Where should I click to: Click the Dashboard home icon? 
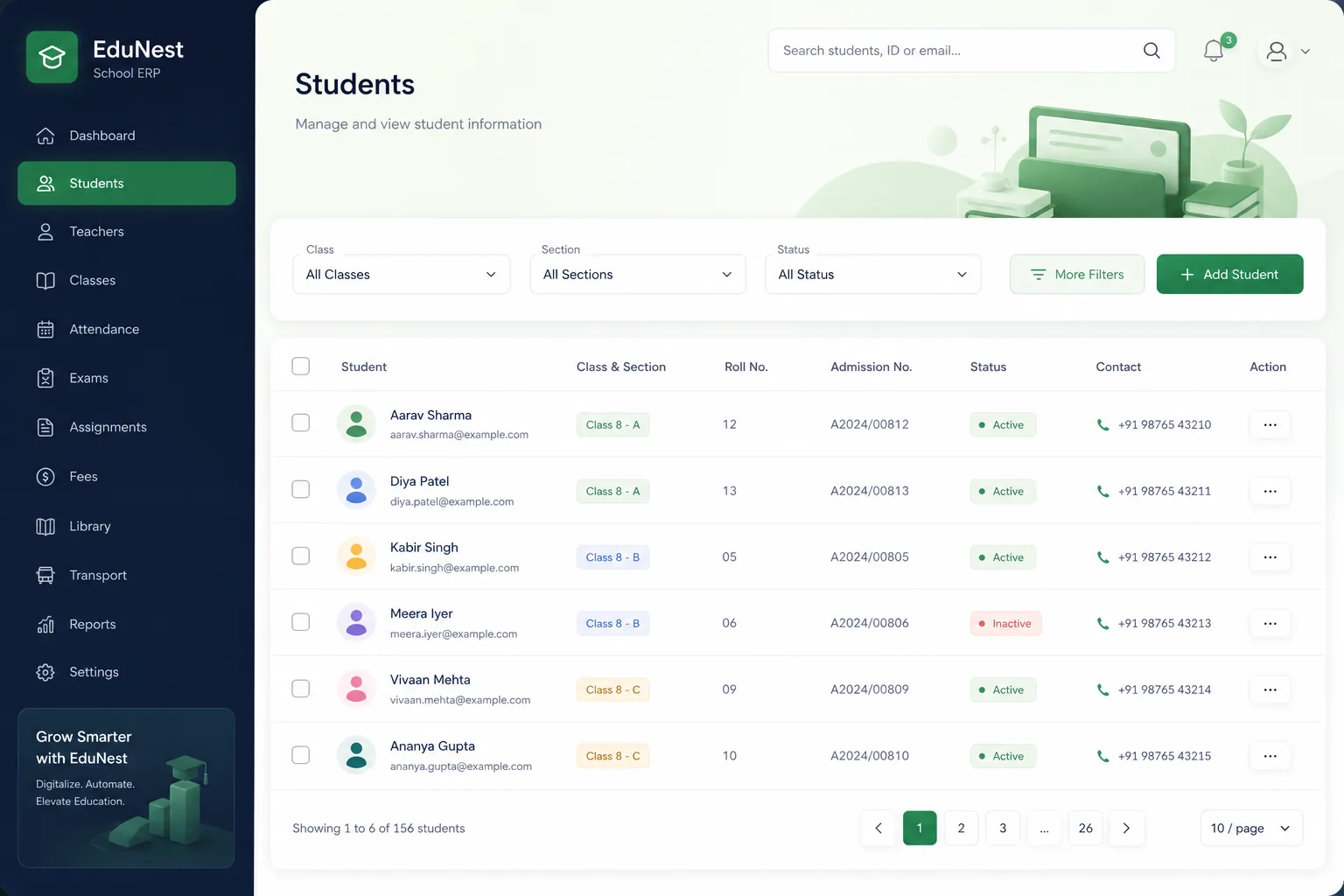[x=45, y=136]
